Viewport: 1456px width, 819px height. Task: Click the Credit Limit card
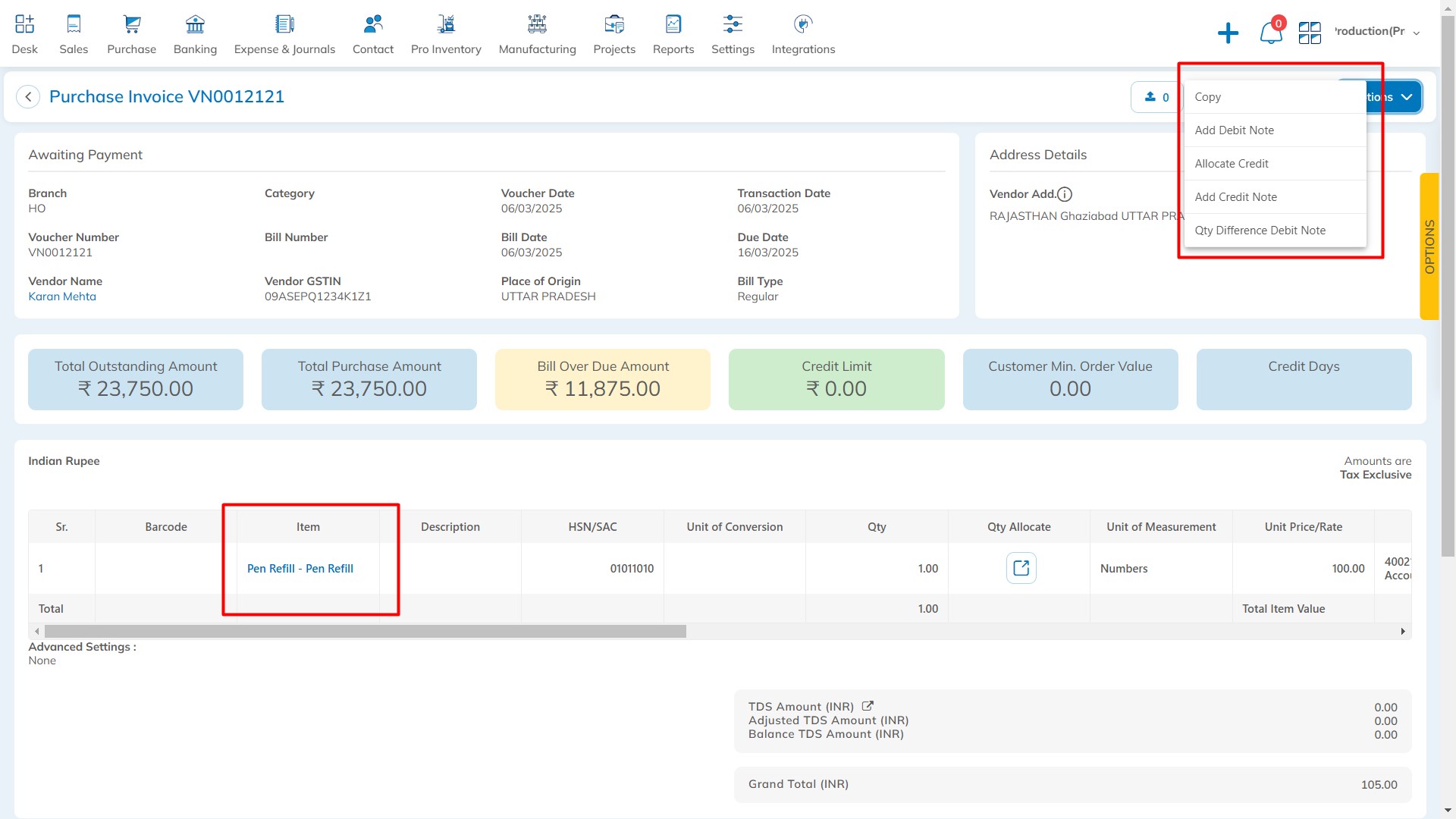(x=836, y=379)
